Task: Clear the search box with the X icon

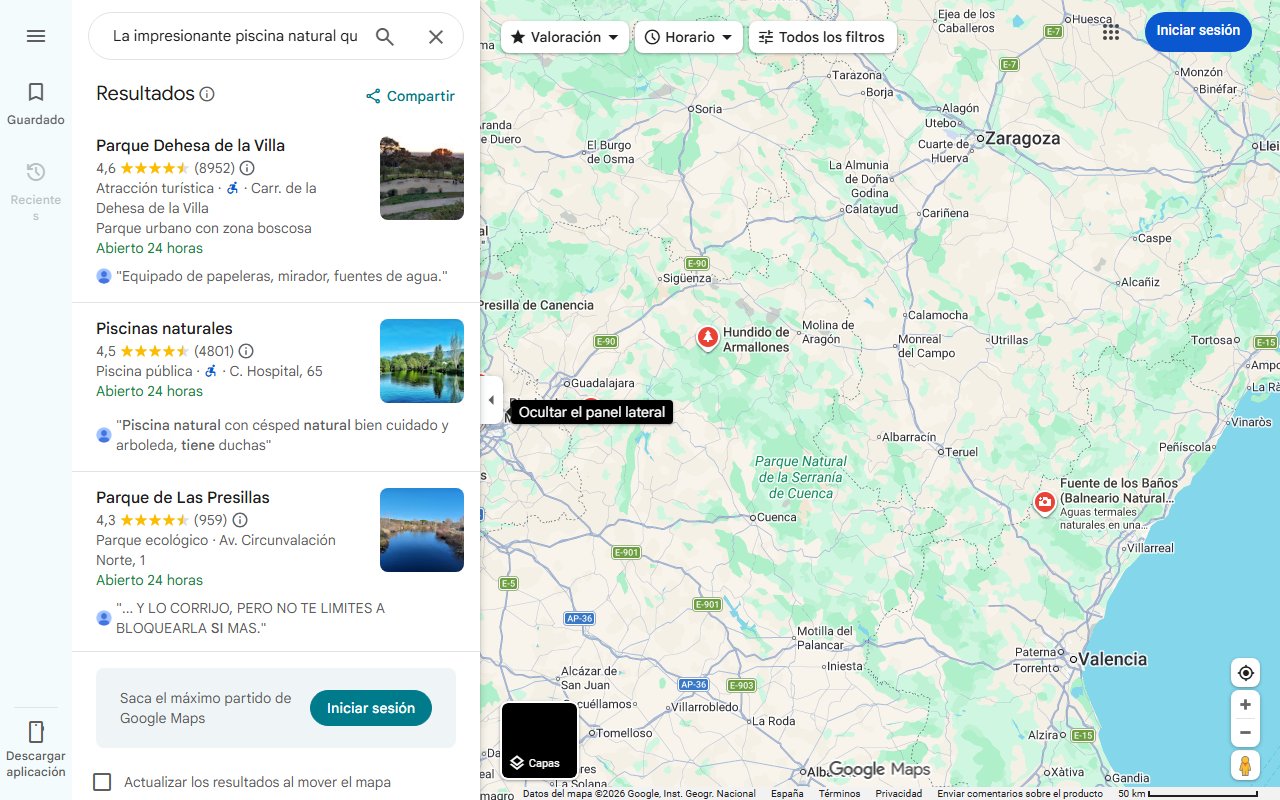Action: pos(436,35)
